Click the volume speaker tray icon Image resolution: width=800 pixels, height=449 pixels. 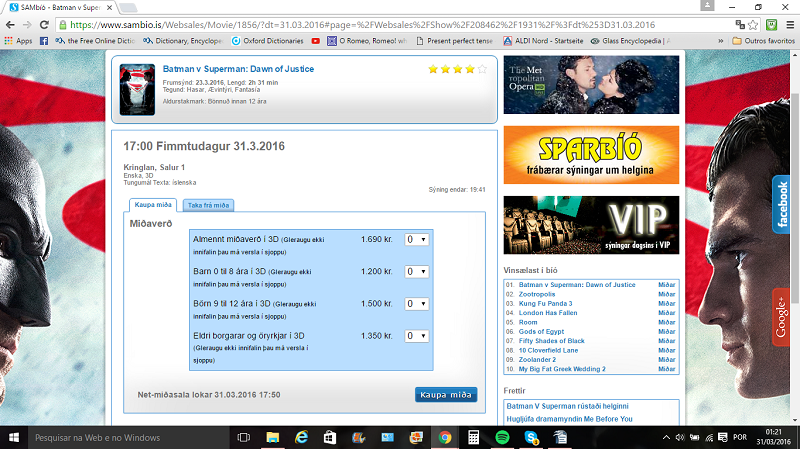(x=680, y=438)
